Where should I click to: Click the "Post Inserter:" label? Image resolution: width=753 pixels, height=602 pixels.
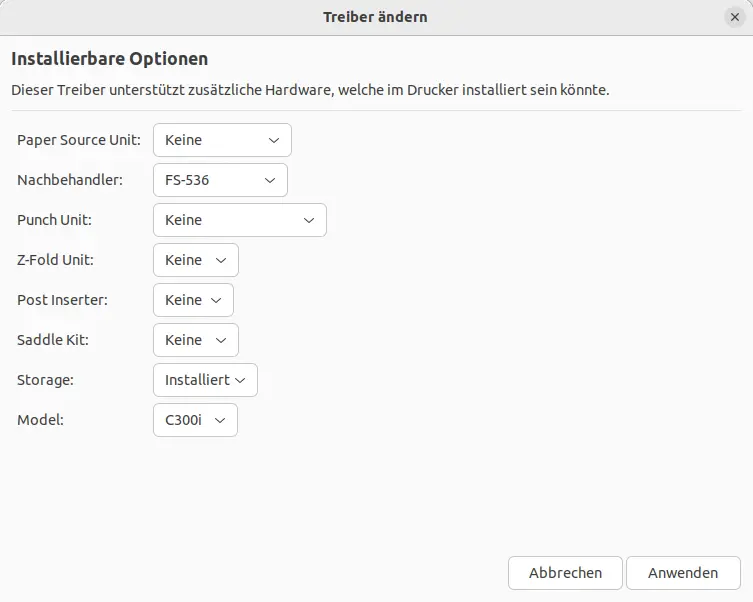[62, 300]
